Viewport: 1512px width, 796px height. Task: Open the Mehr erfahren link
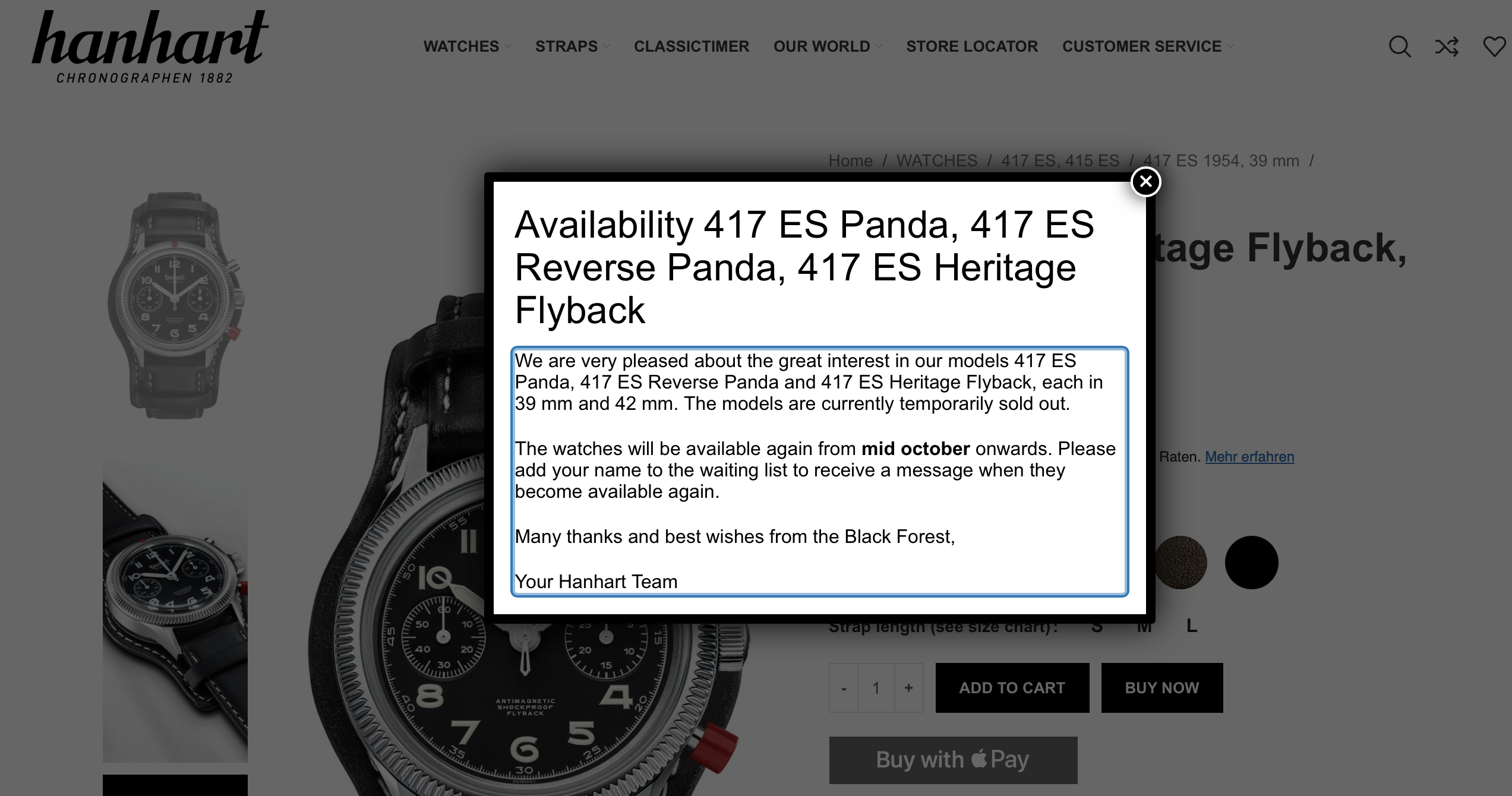click(1249, 457)
